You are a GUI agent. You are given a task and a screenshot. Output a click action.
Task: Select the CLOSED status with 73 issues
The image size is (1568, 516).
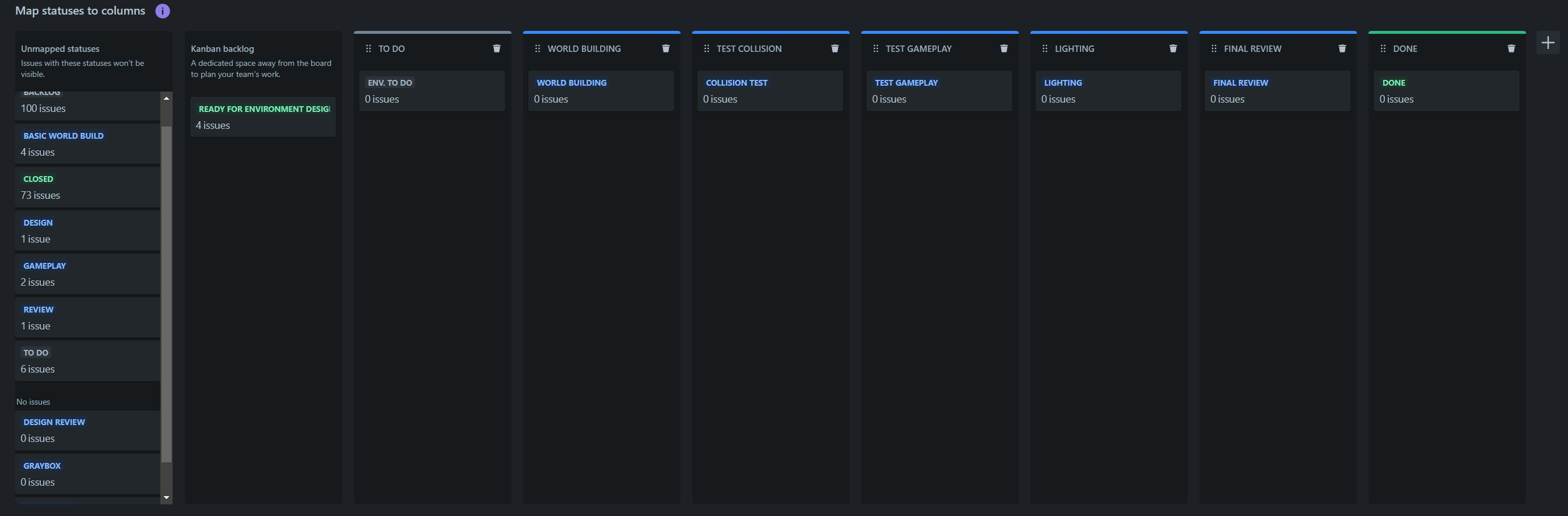[x=87, y=187]
